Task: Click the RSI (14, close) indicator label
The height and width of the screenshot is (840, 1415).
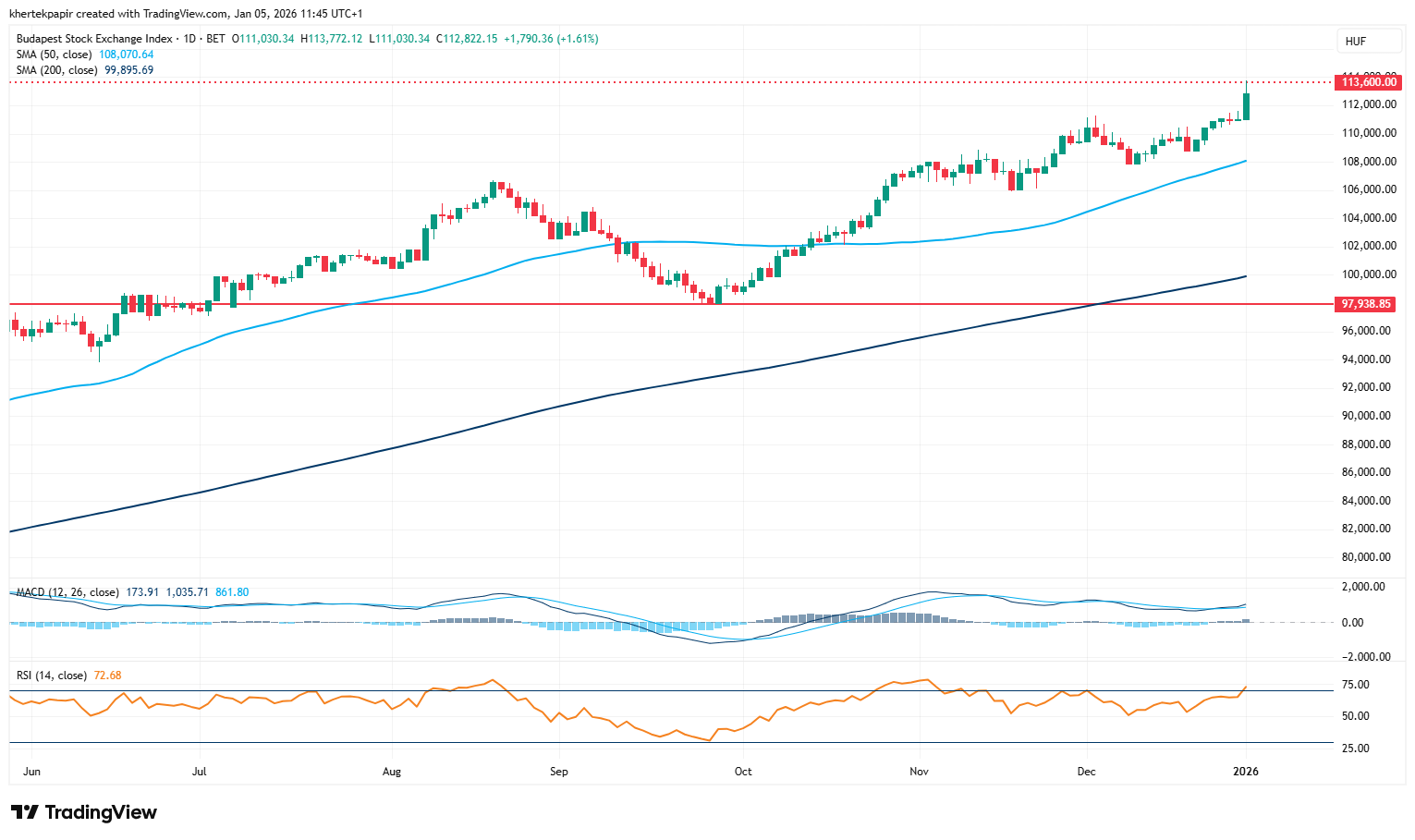Action: (x=52, y=676)
